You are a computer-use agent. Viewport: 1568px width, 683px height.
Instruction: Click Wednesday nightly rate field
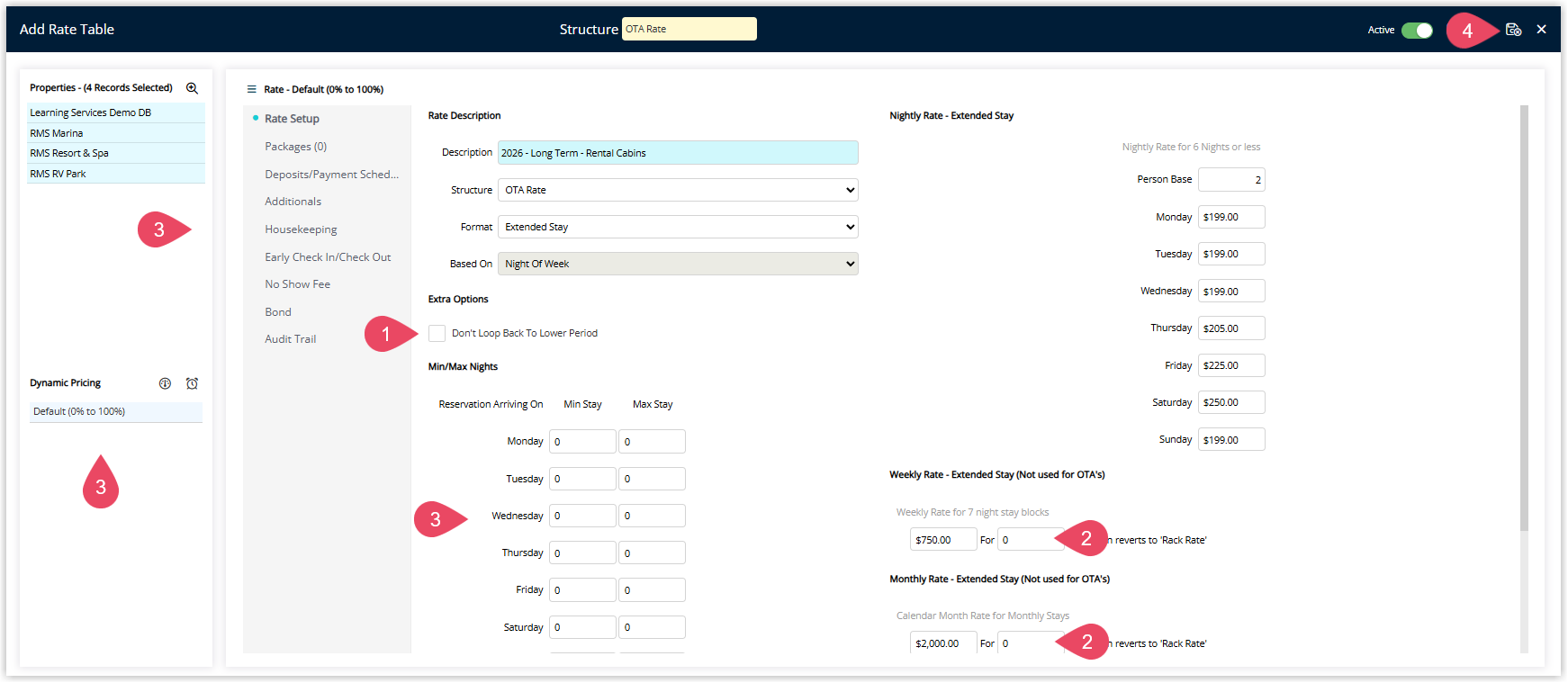tap(1231, 292)
